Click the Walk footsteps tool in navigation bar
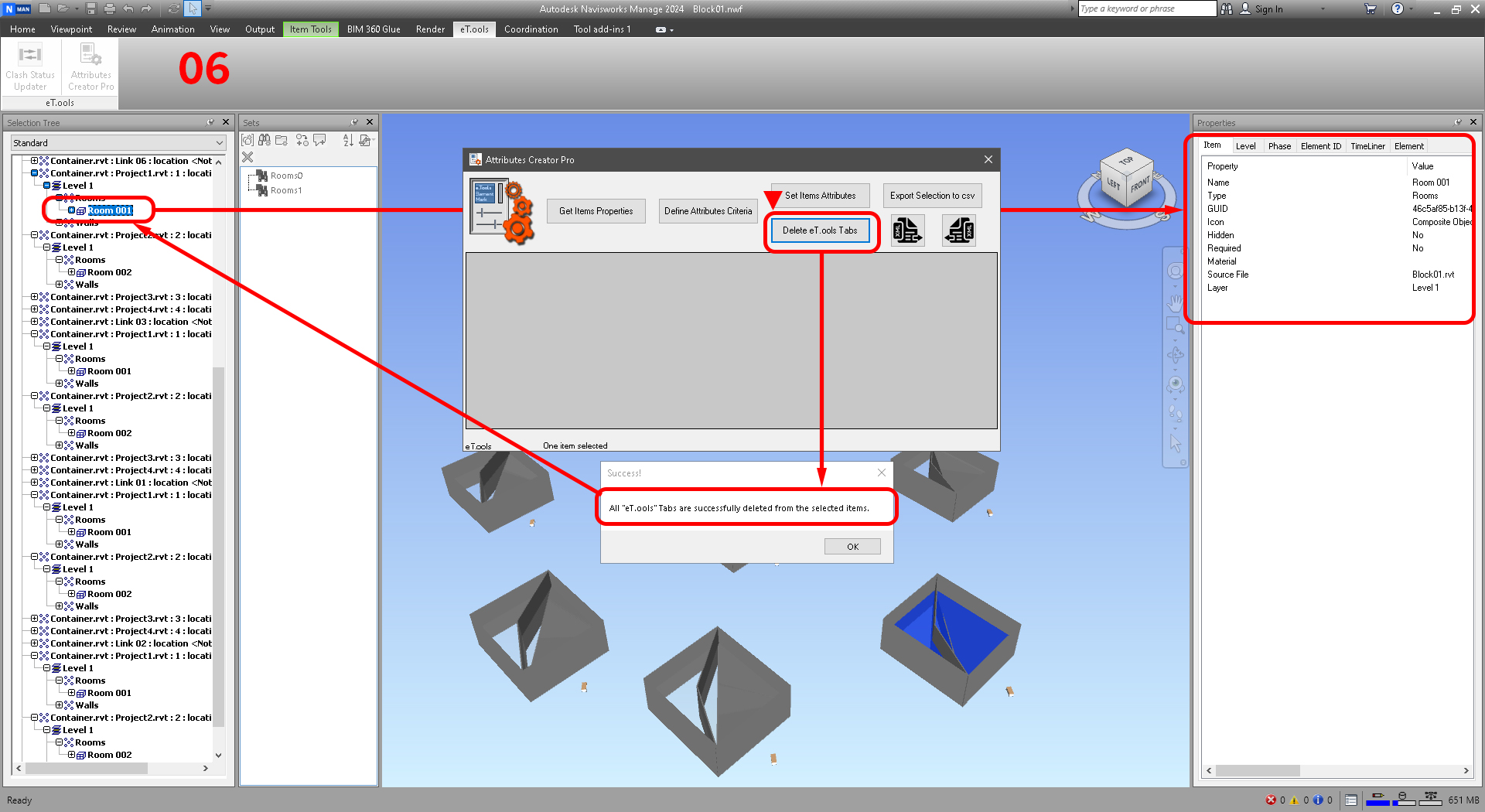The image size is (1485, 812). point(1176,414)
